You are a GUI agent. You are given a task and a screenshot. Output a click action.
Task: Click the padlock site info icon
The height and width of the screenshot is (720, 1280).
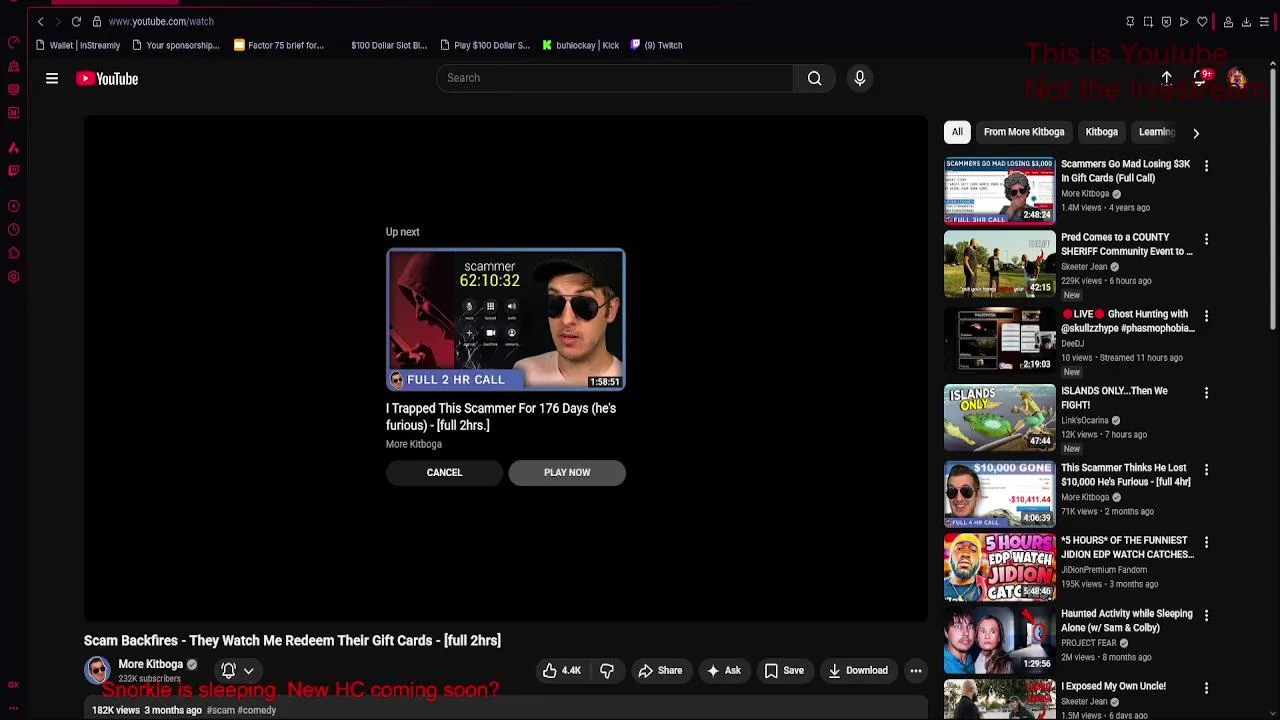click(x=97, y=21)
